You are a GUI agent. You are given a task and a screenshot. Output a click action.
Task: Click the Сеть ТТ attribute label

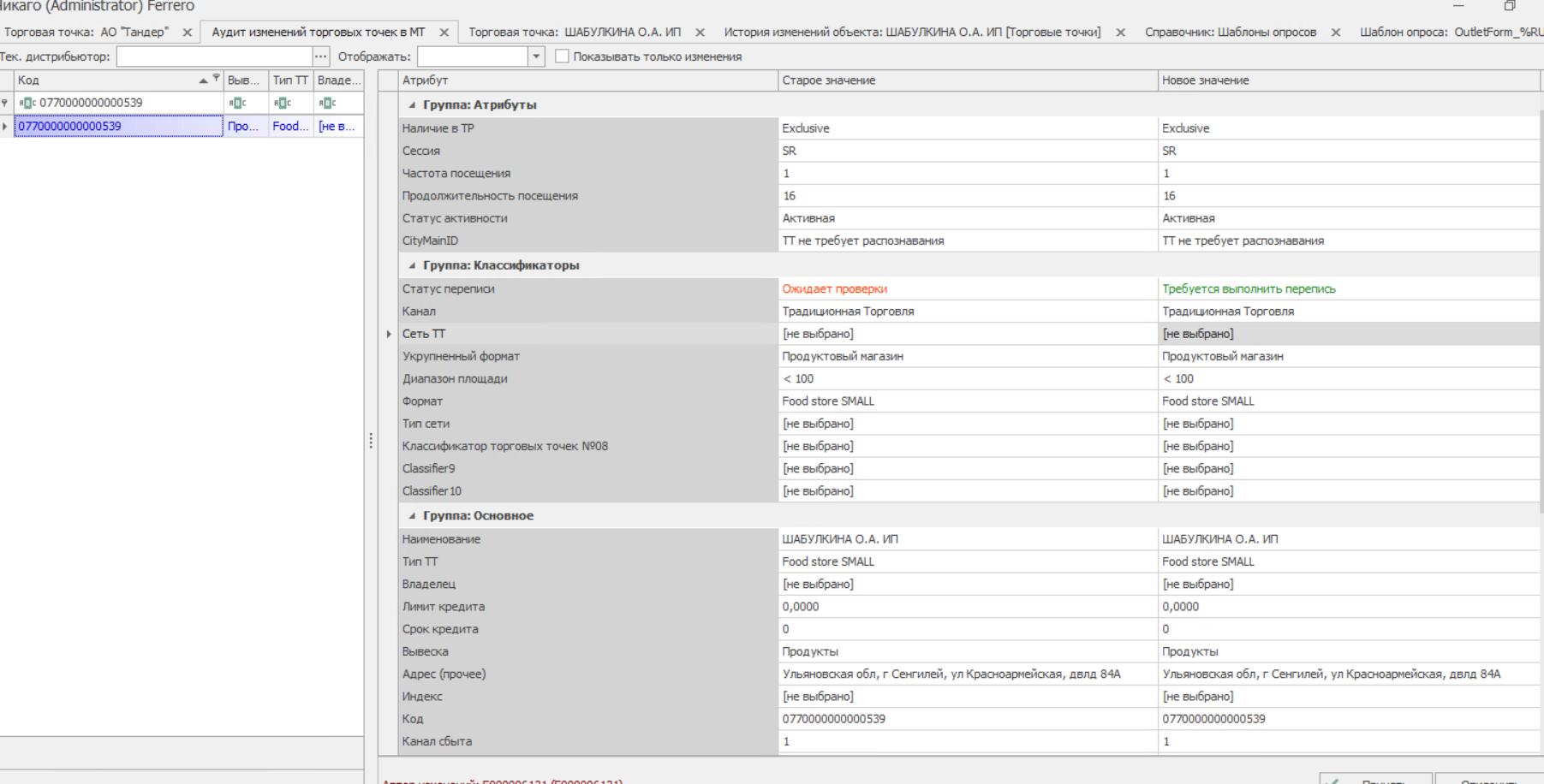(424, 334)
